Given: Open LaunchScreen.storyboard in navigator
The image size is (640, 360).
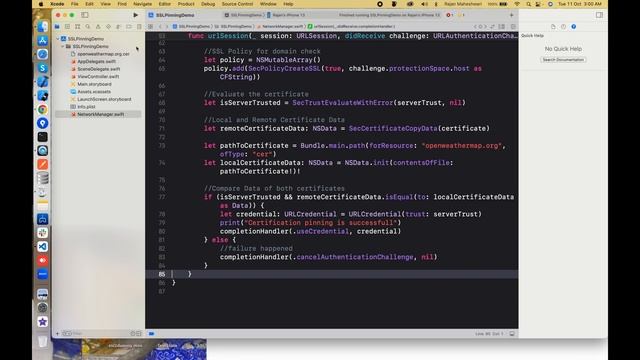Looking at the screenshot, I should pyautogui.click(x=104, y=99).
